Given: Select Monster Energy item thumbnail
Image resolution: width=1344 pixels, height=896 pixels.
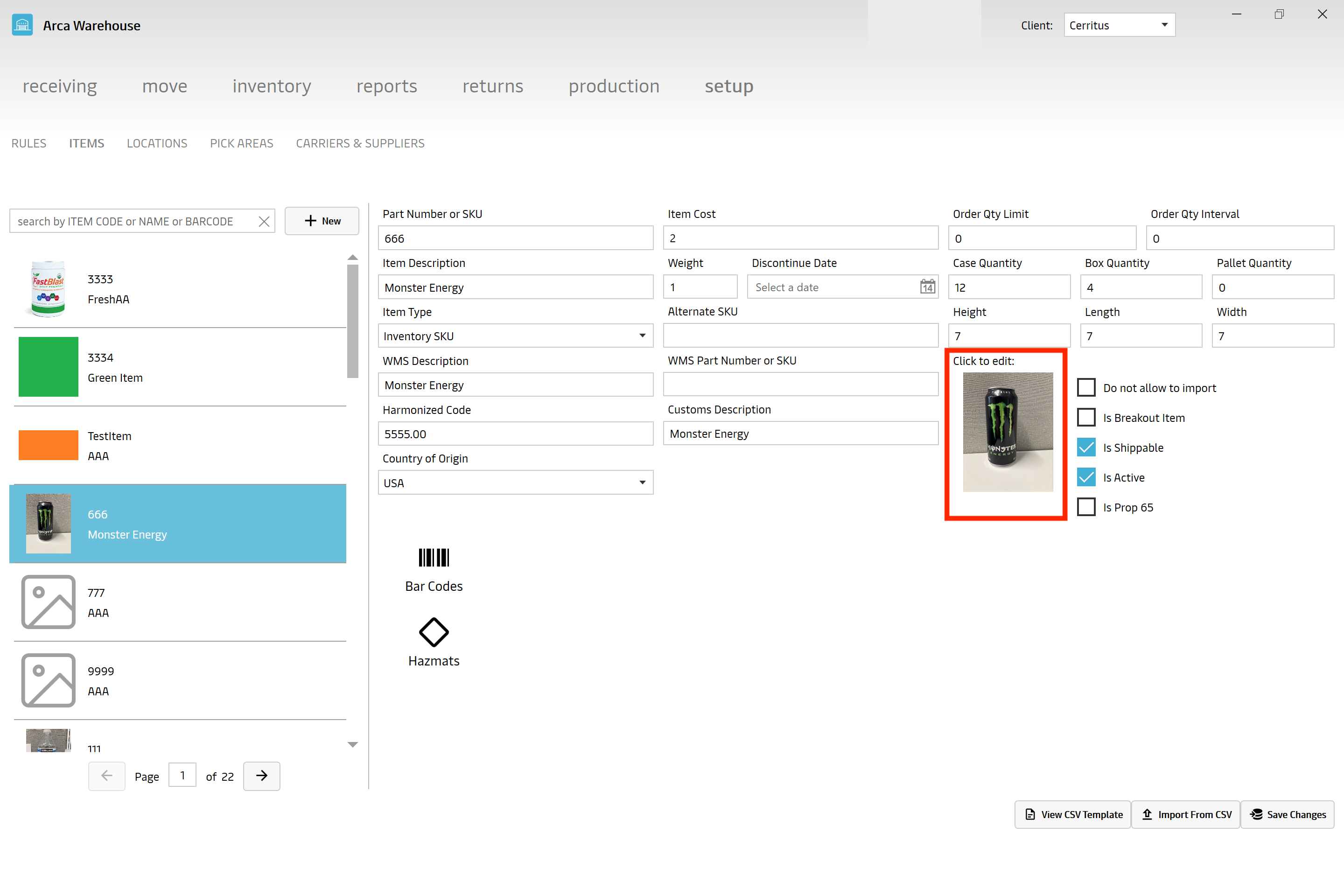Looking at the screenshot, I should (x=47, y=523).
